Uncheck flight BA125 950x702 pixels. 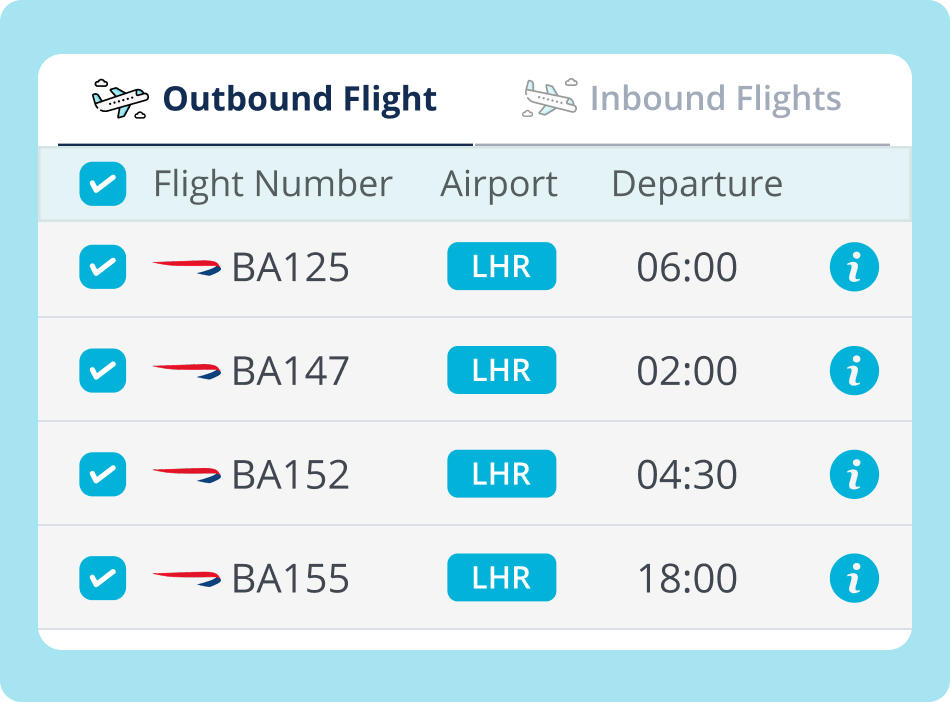click(102, 267)
